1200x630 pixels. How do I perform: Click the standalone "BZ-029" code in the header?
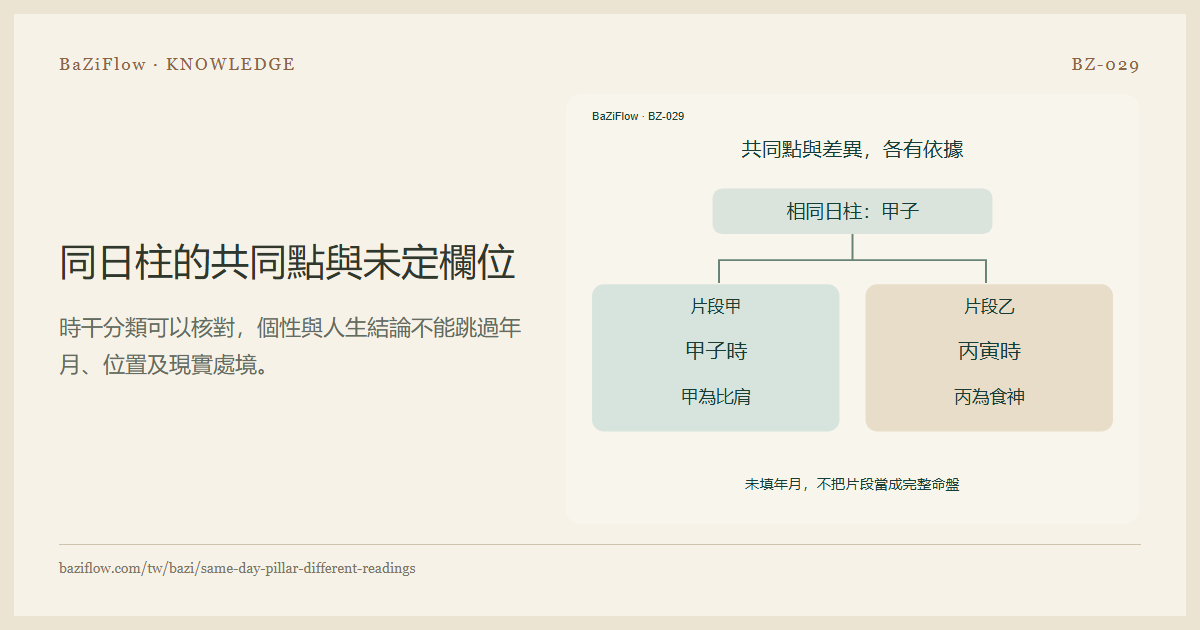pyautogui.click(x=1106, y=65)
